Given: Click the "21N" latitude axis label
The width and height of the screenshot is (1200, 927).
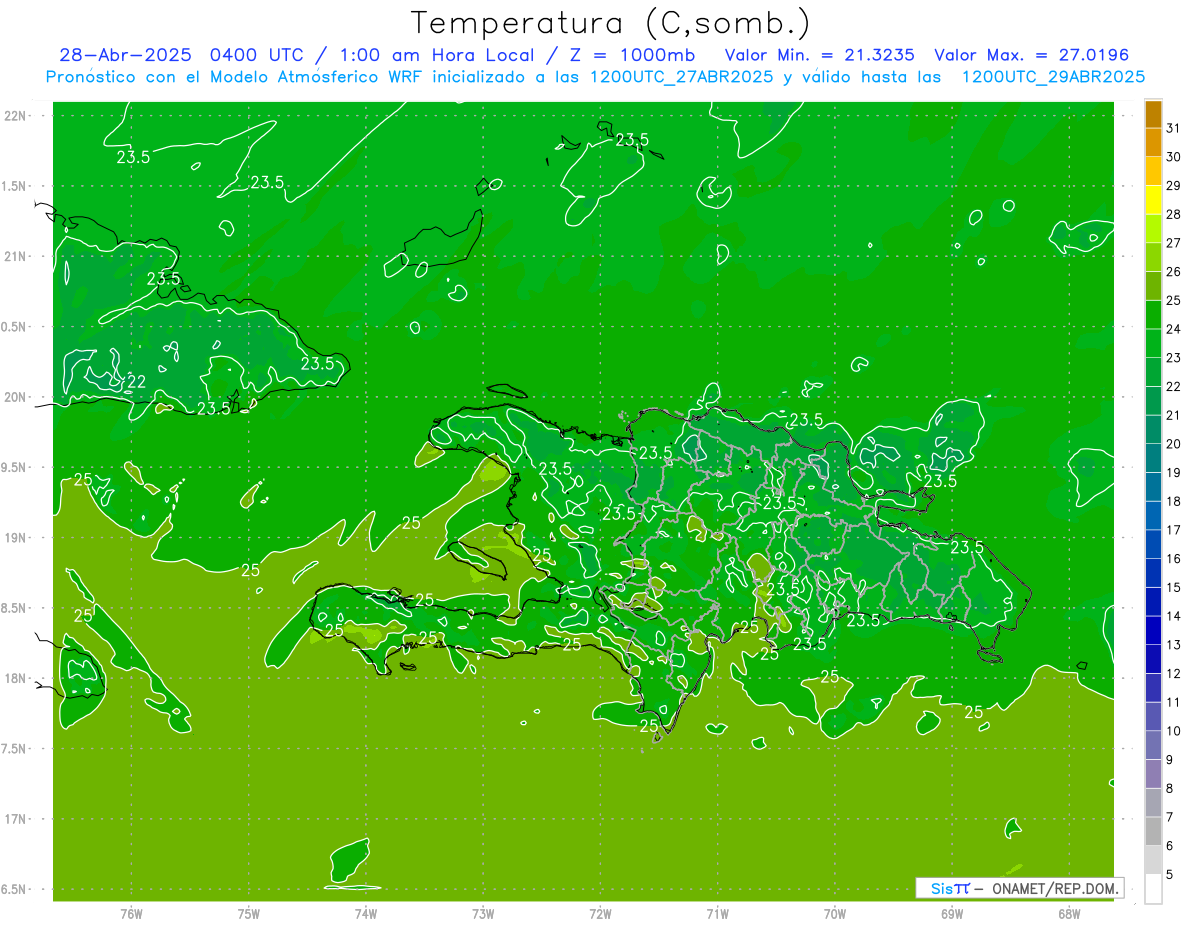Looking at the screenshot, I should (x=17, y=257).
